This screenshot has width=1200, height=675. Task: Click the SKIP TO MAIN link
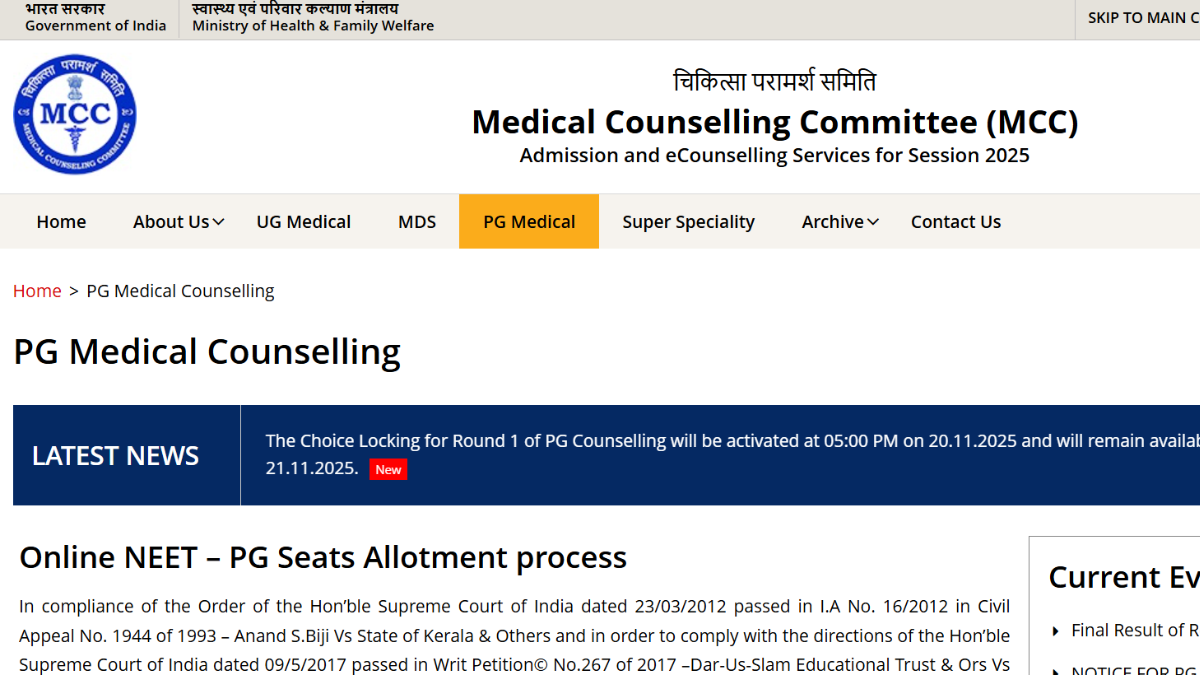tap(1141, 17)
